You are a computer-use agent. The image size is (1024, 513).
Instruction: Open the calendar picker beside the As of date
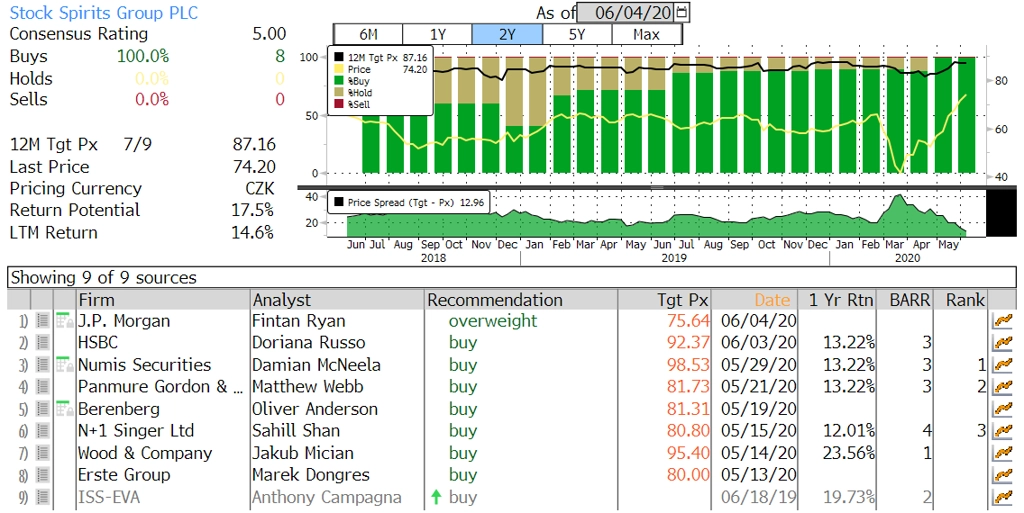[x=682, y=12]
